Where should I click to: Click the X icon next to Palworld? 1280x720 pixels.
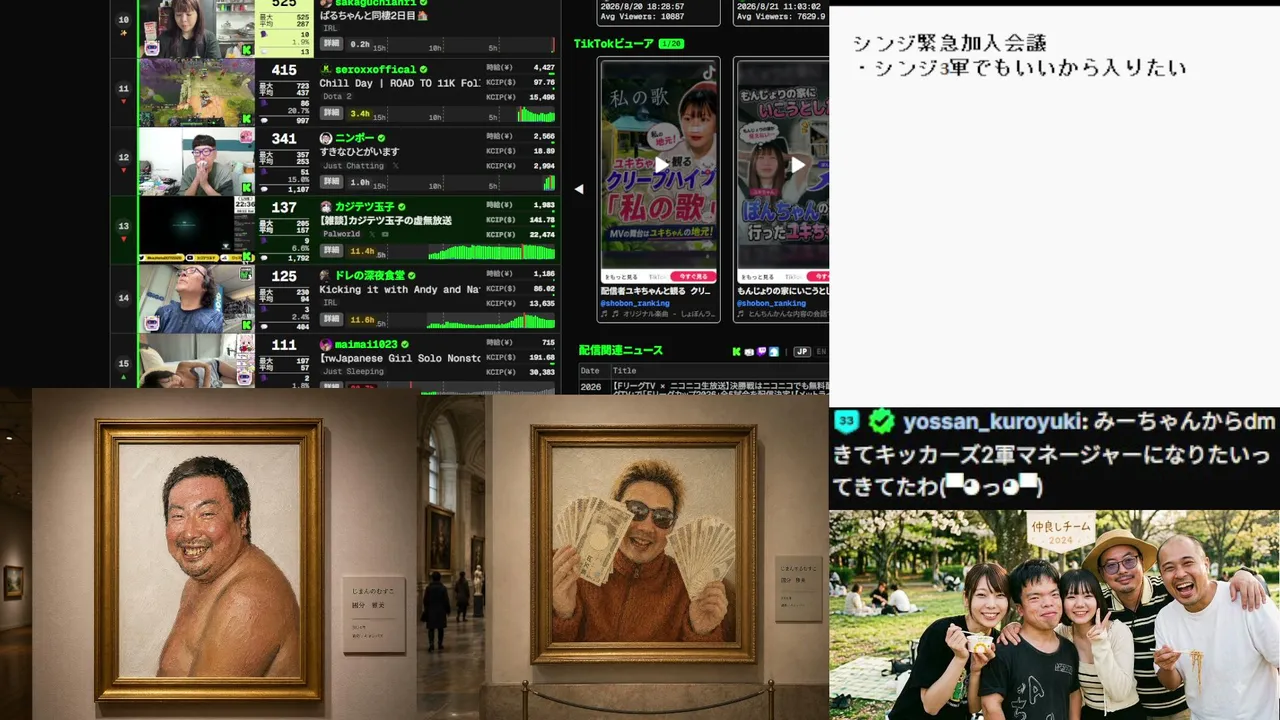[370, 234]
